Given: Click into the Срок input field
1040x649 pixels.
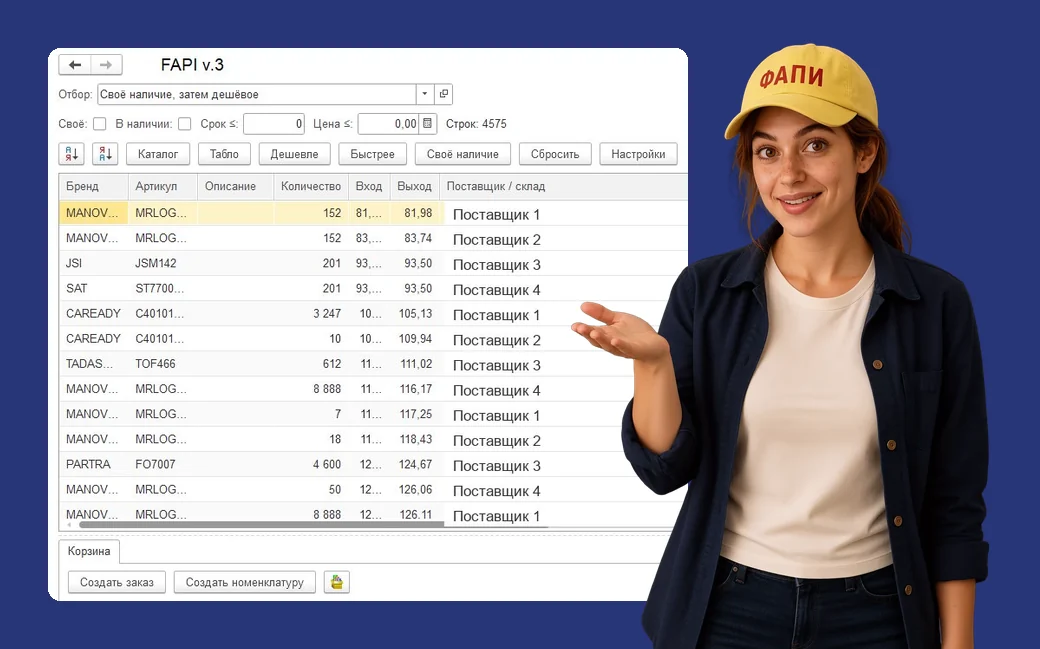Looking at the screenshot, I should click(274, 123).
